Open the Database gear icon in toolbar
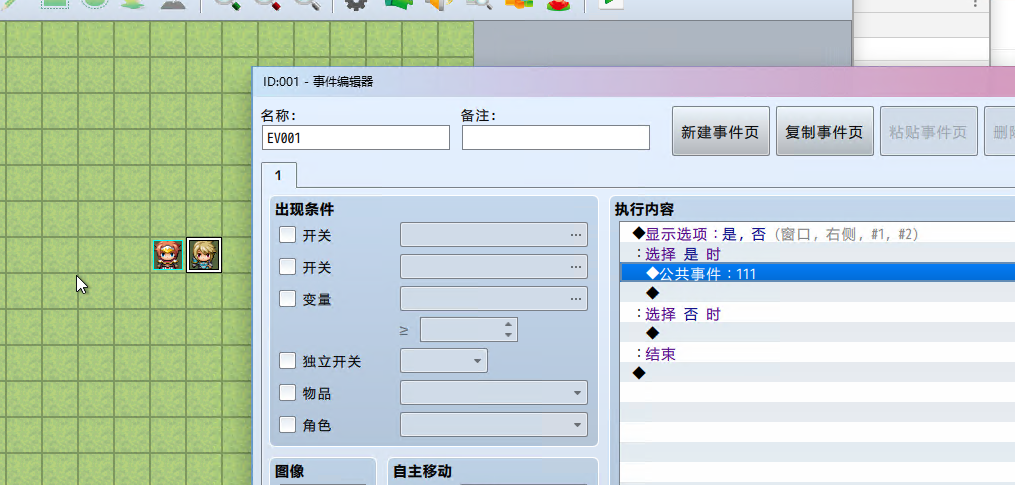The width and height of the screenshot is (1015, 485). [x=355, y=4]
